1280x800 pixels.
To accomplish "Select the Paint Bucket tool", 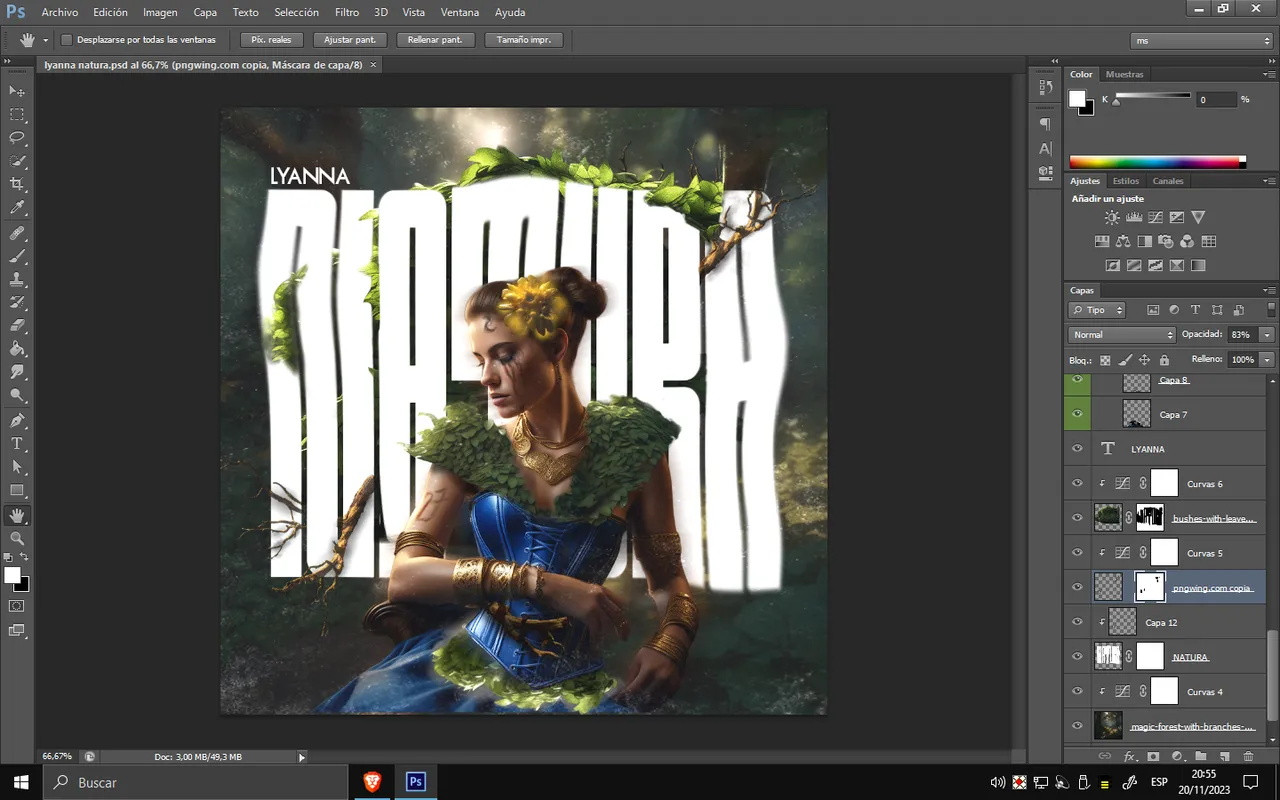I will (17, 350).
